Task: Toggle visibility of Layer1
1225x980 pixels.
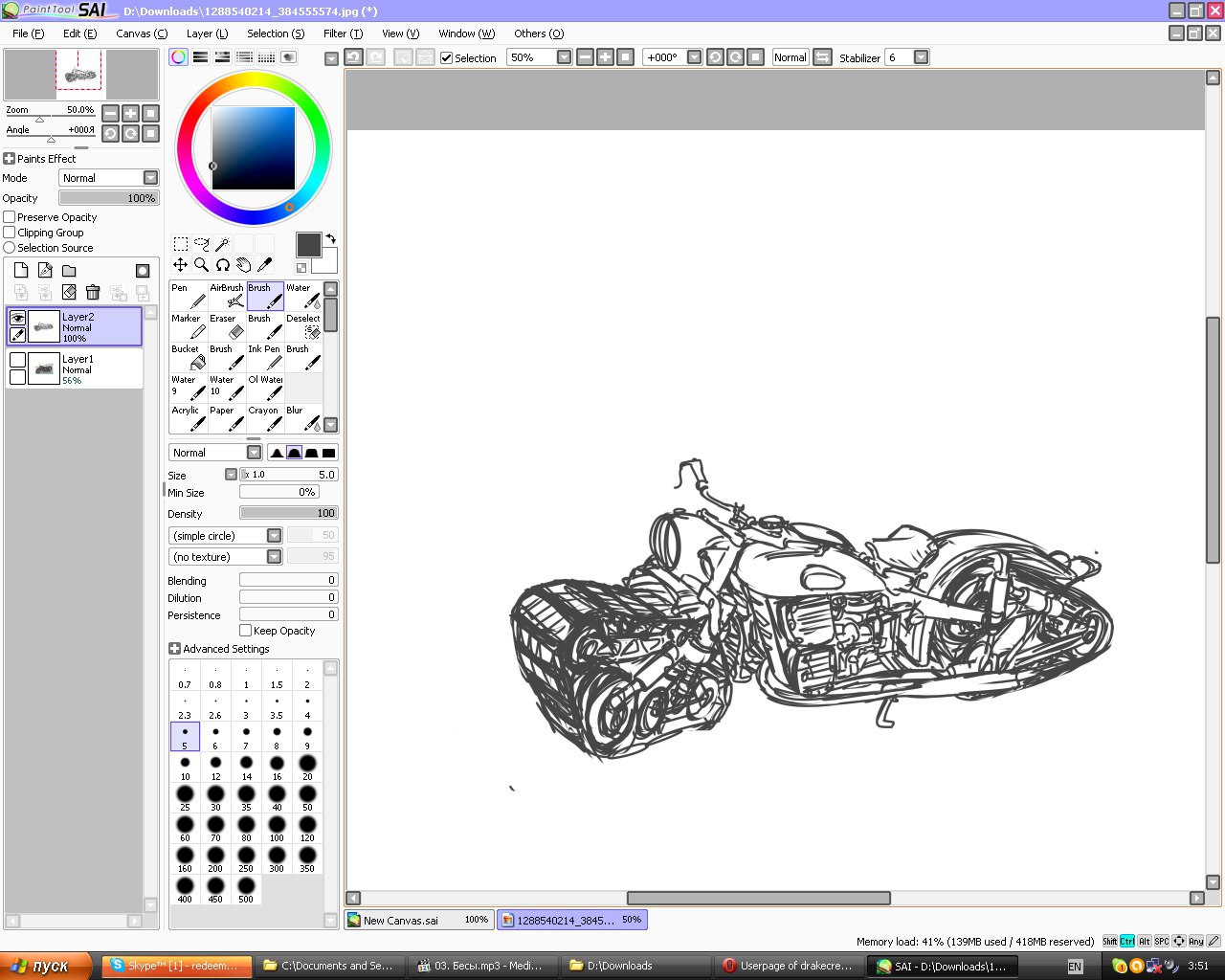Action: (17, 360)
